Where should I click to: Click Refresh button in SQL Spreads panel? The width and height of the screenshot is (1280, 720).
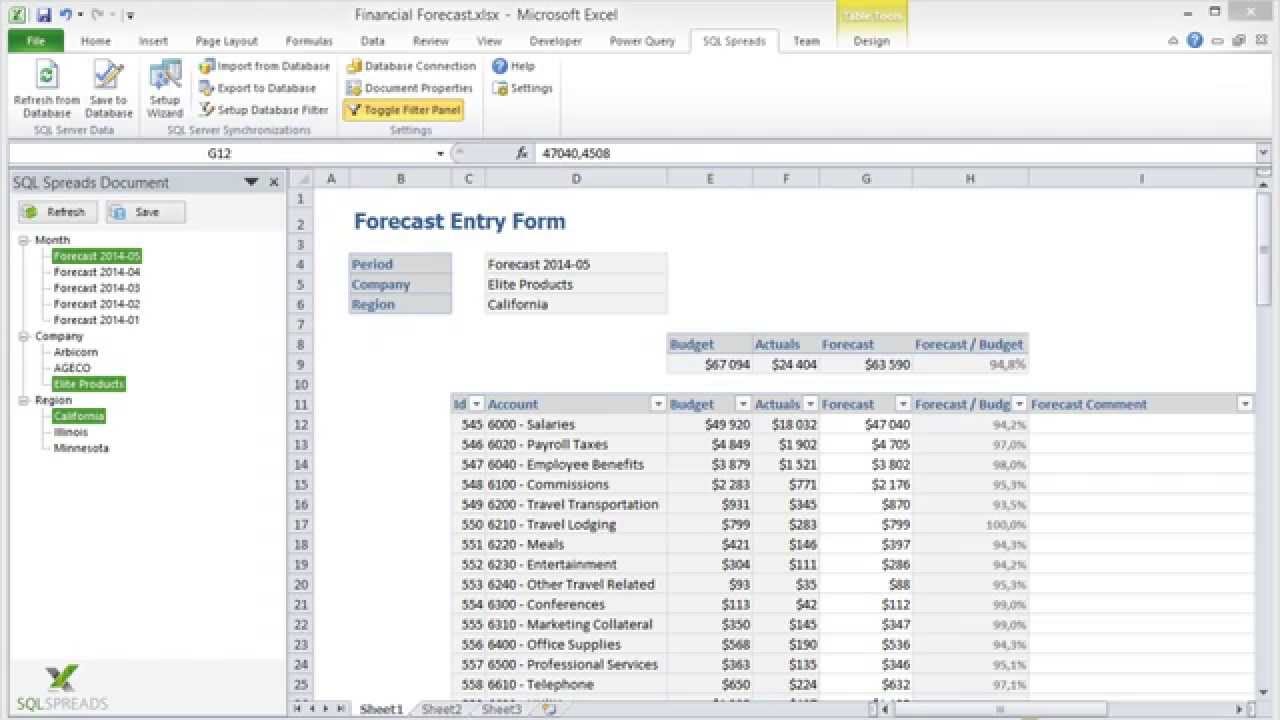[58, 212]
